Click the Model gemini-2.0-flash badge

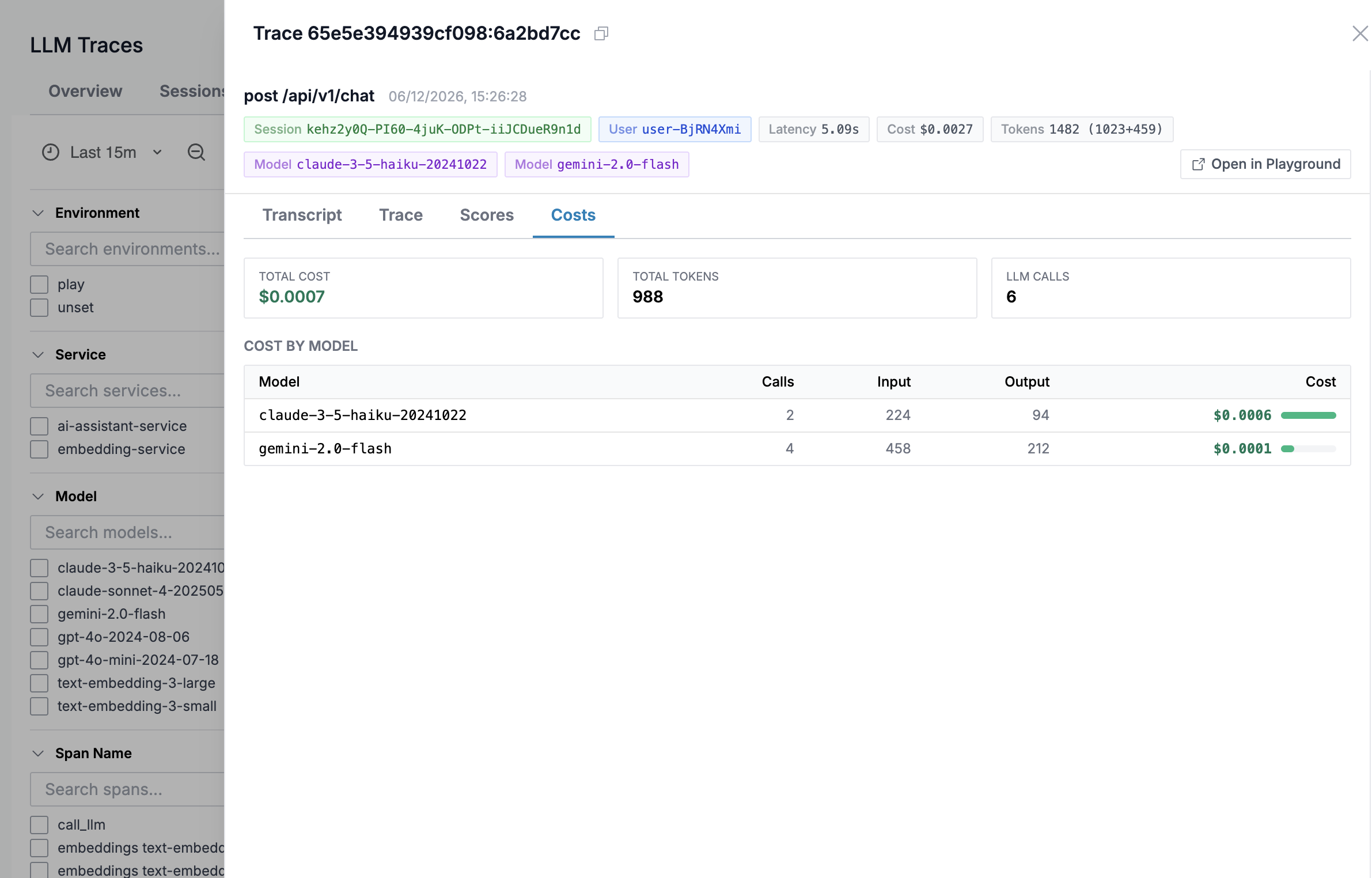click(597, 164)
